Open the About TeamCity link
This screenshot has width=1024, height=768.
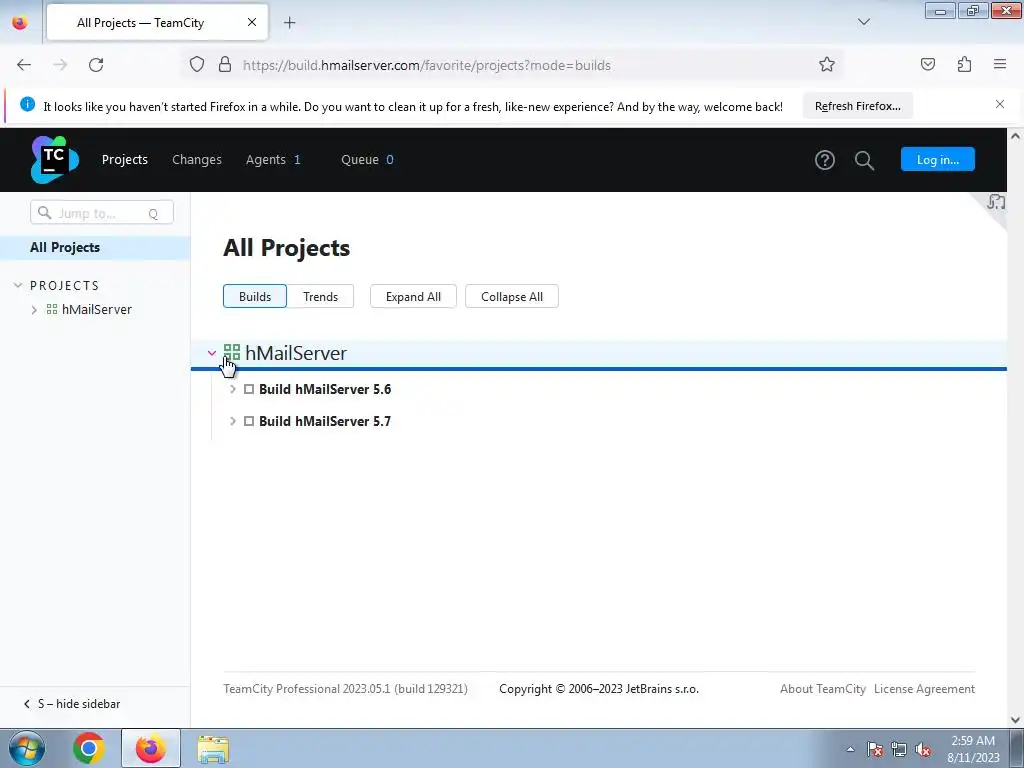tap(822, 689)
